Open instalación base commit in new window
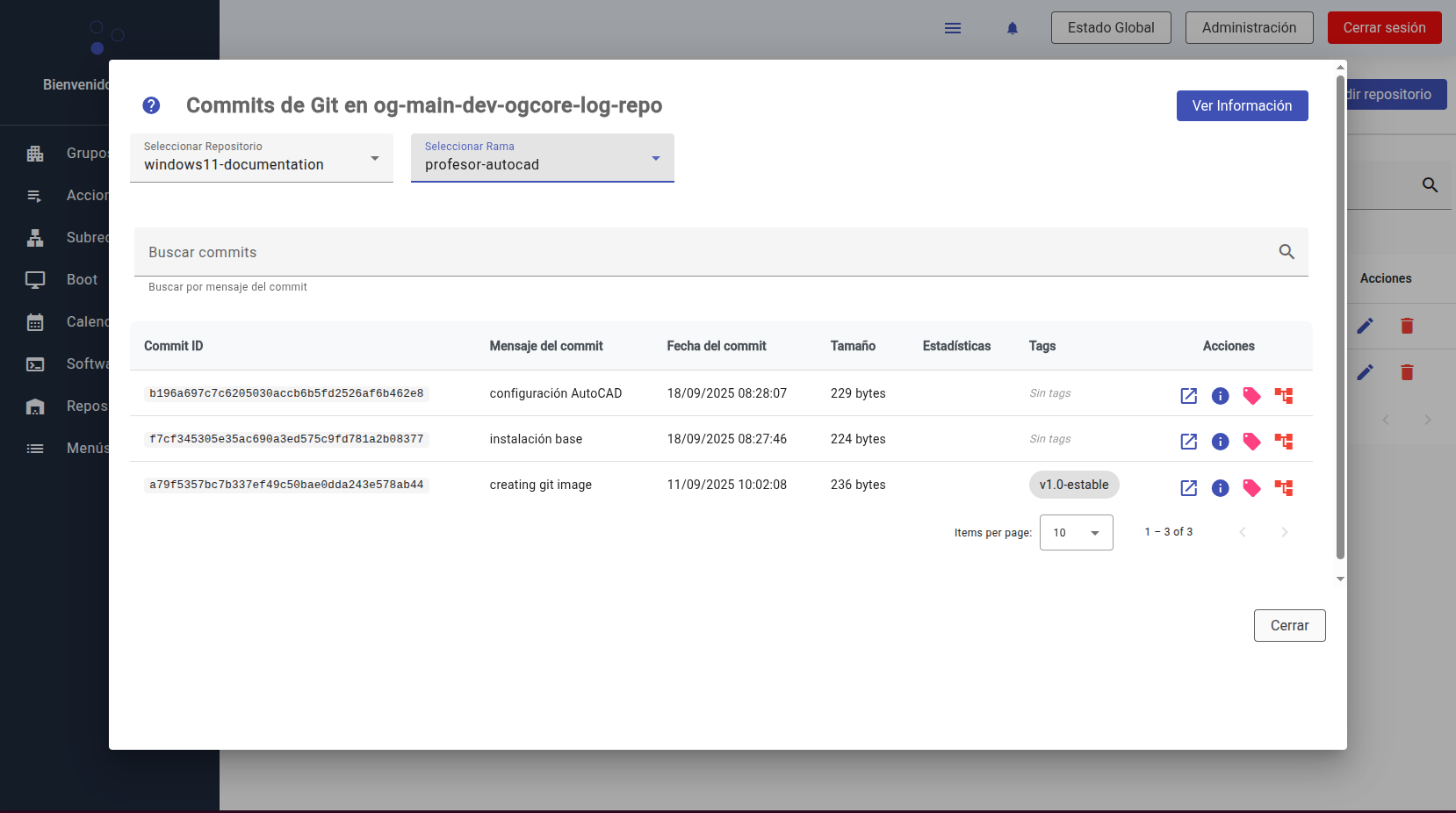Image resolution: width=1456 pixels, height=813 pixels. pos(1188,442)
